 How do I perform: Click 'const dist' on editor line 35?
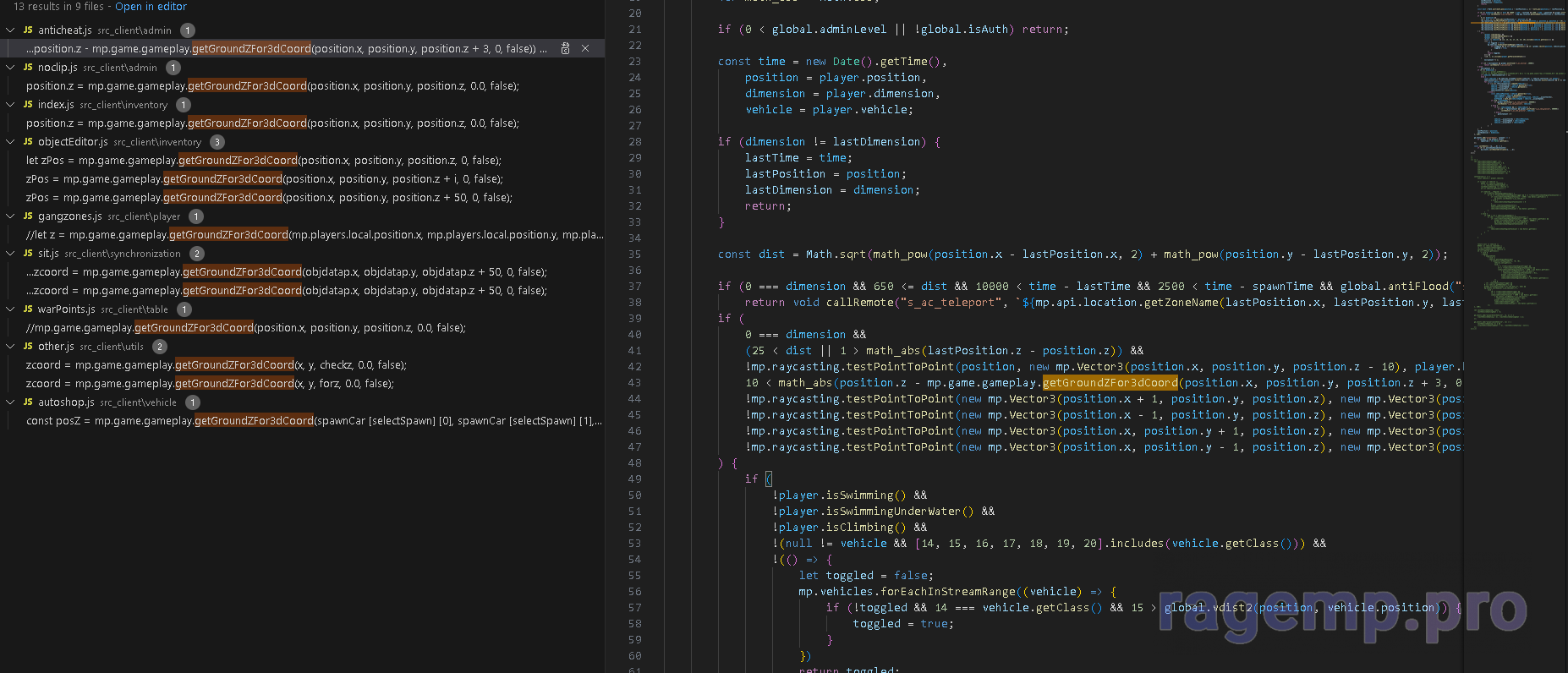click(x=751, y=254)
